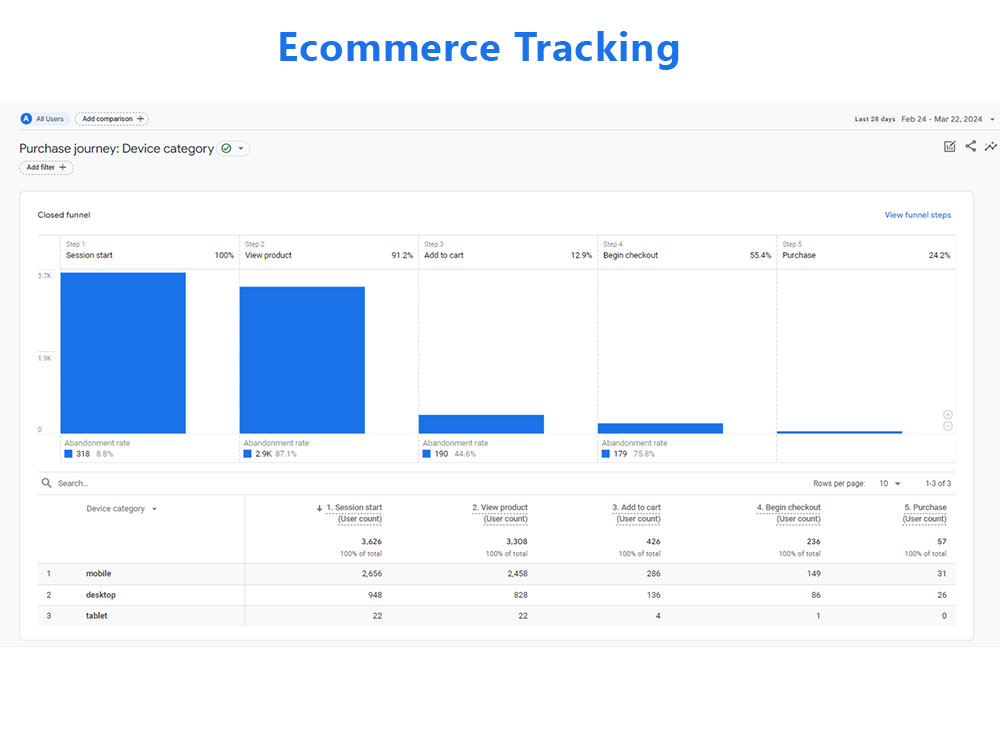Viewport: 1000px width, 750px height.
Task: Click mobile session start value 2,656
Action: (372, 574)
